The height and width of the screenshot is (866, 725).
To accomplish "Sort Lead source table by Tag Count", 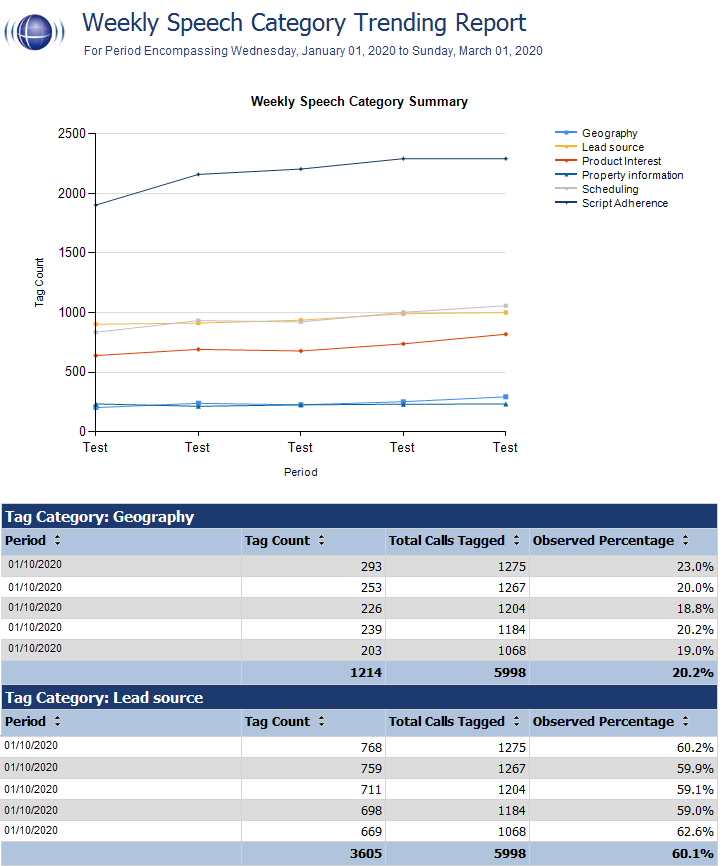I will coord(321,722).
